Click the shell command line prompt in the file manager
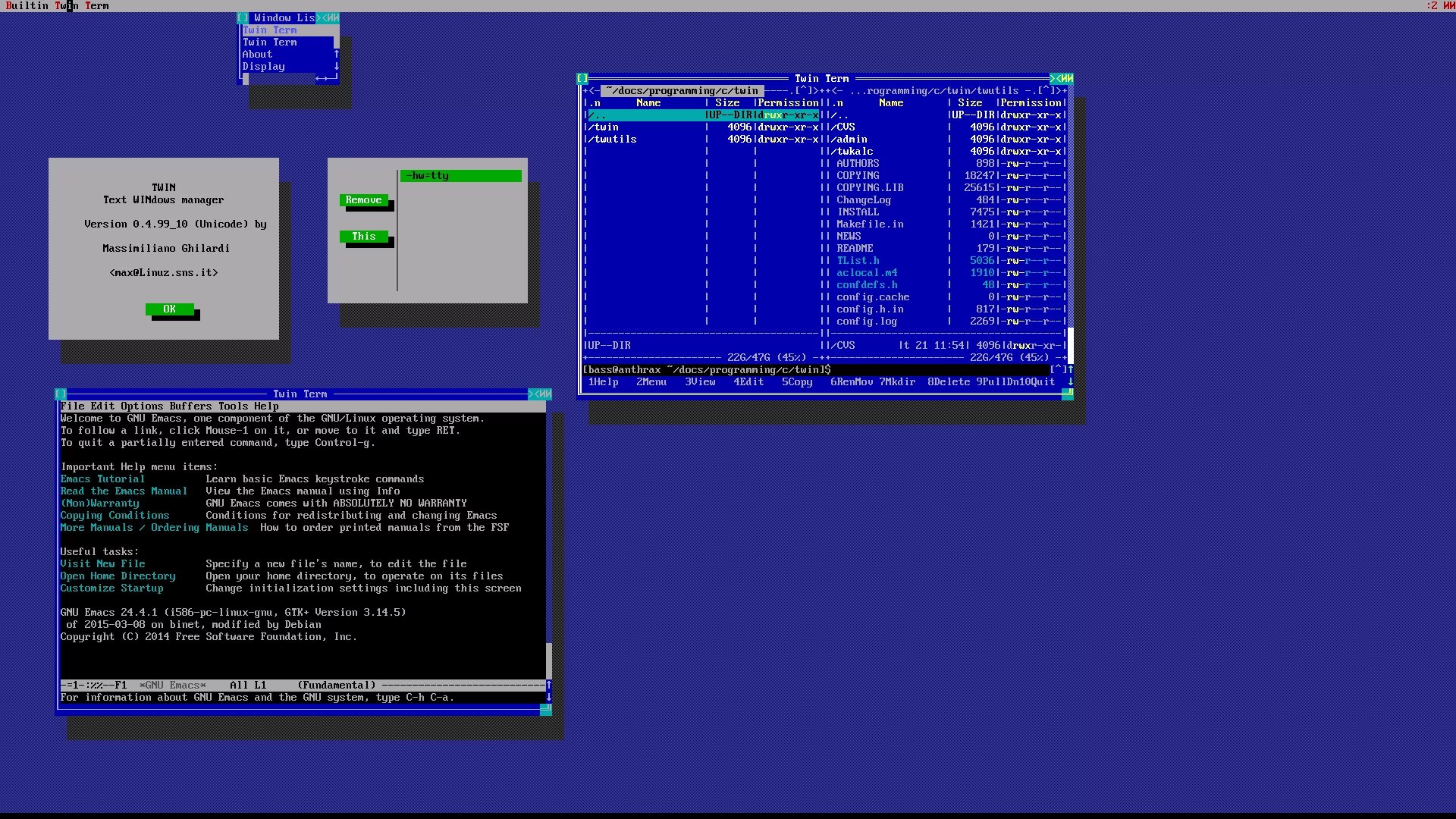 tap(816, 369)
